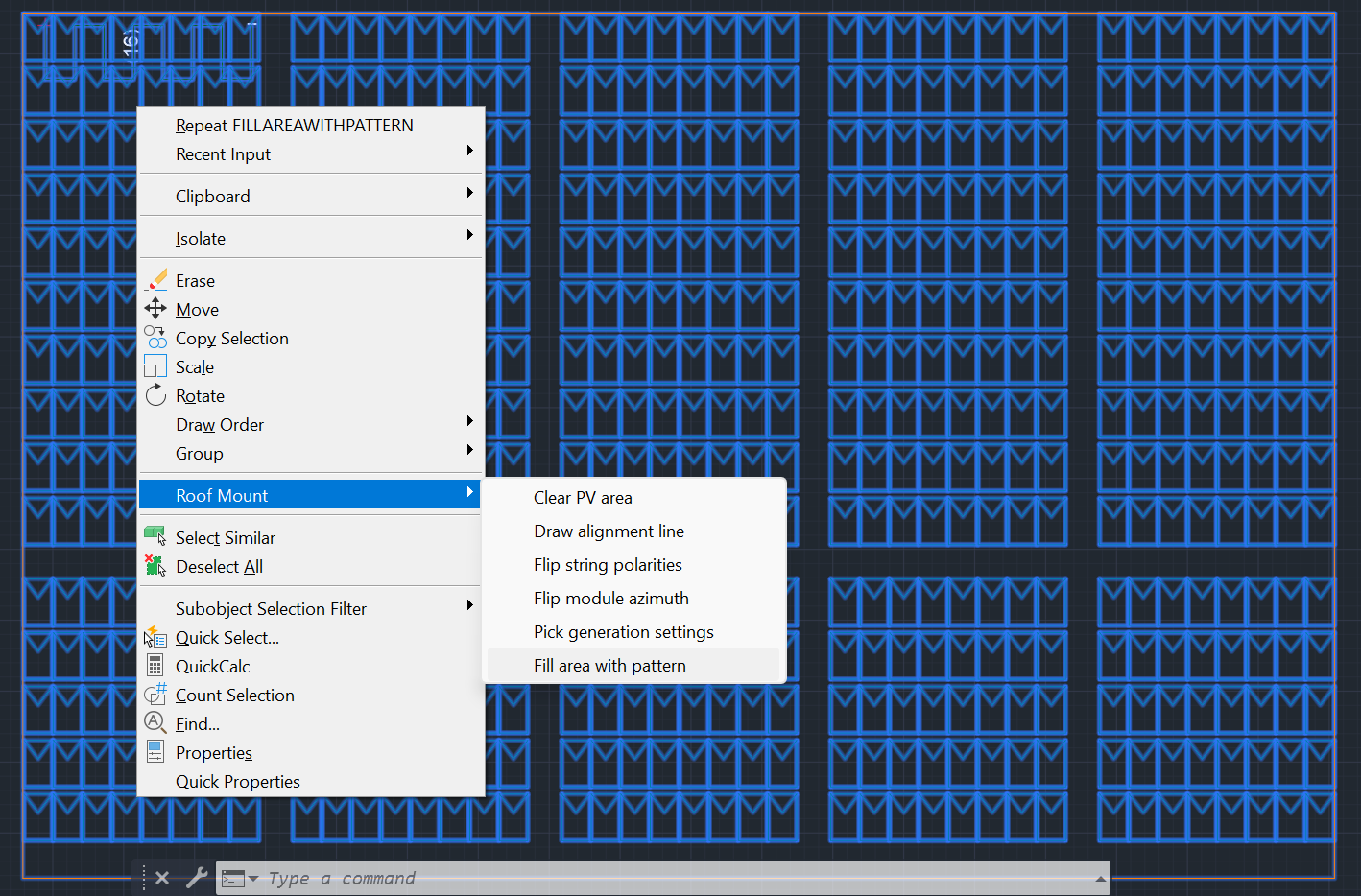Click the command line customize wrench icon

(x=197, y=877)
